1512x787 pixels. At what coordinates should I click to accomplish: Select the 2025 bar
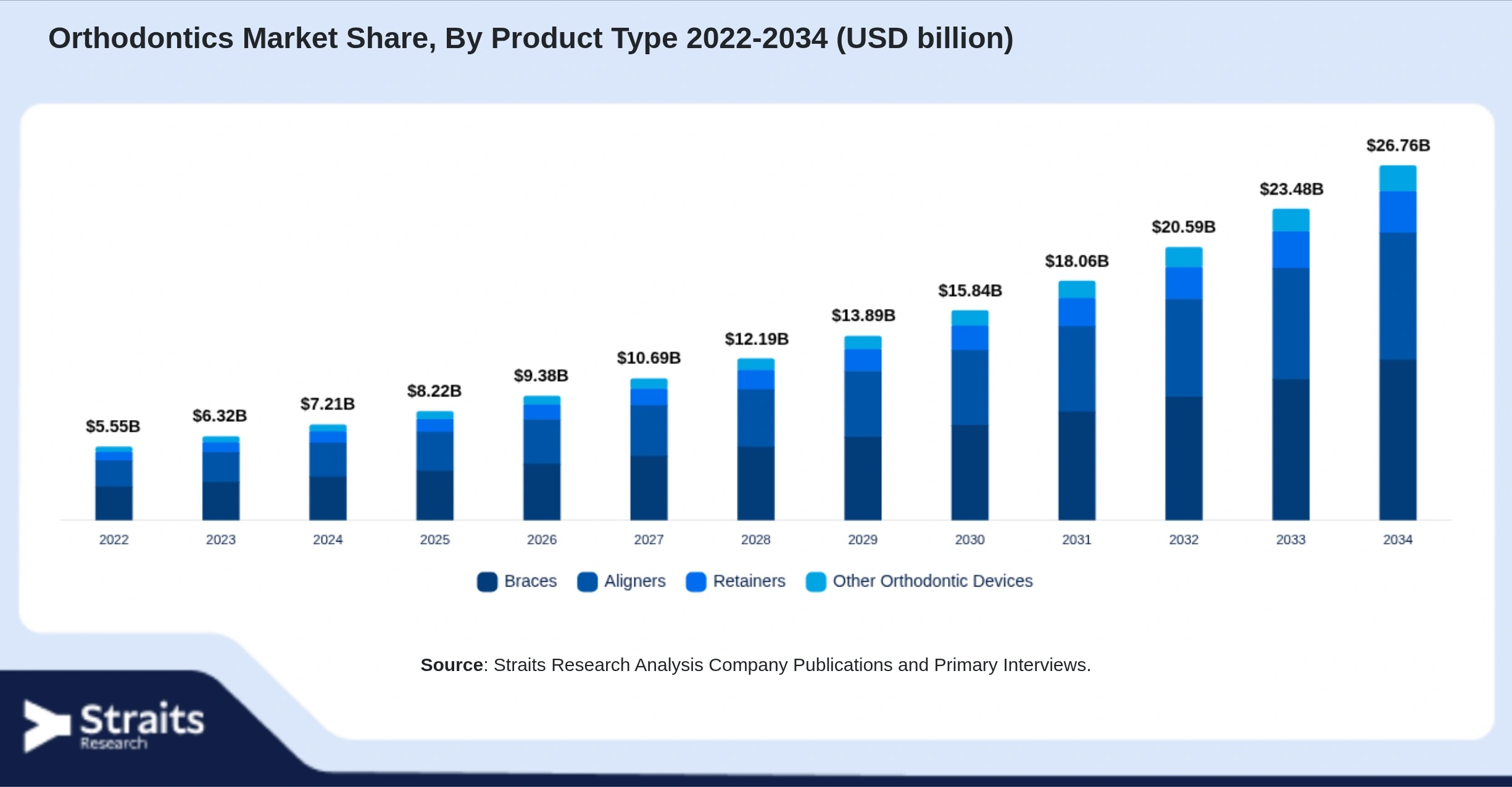(434, 465)
